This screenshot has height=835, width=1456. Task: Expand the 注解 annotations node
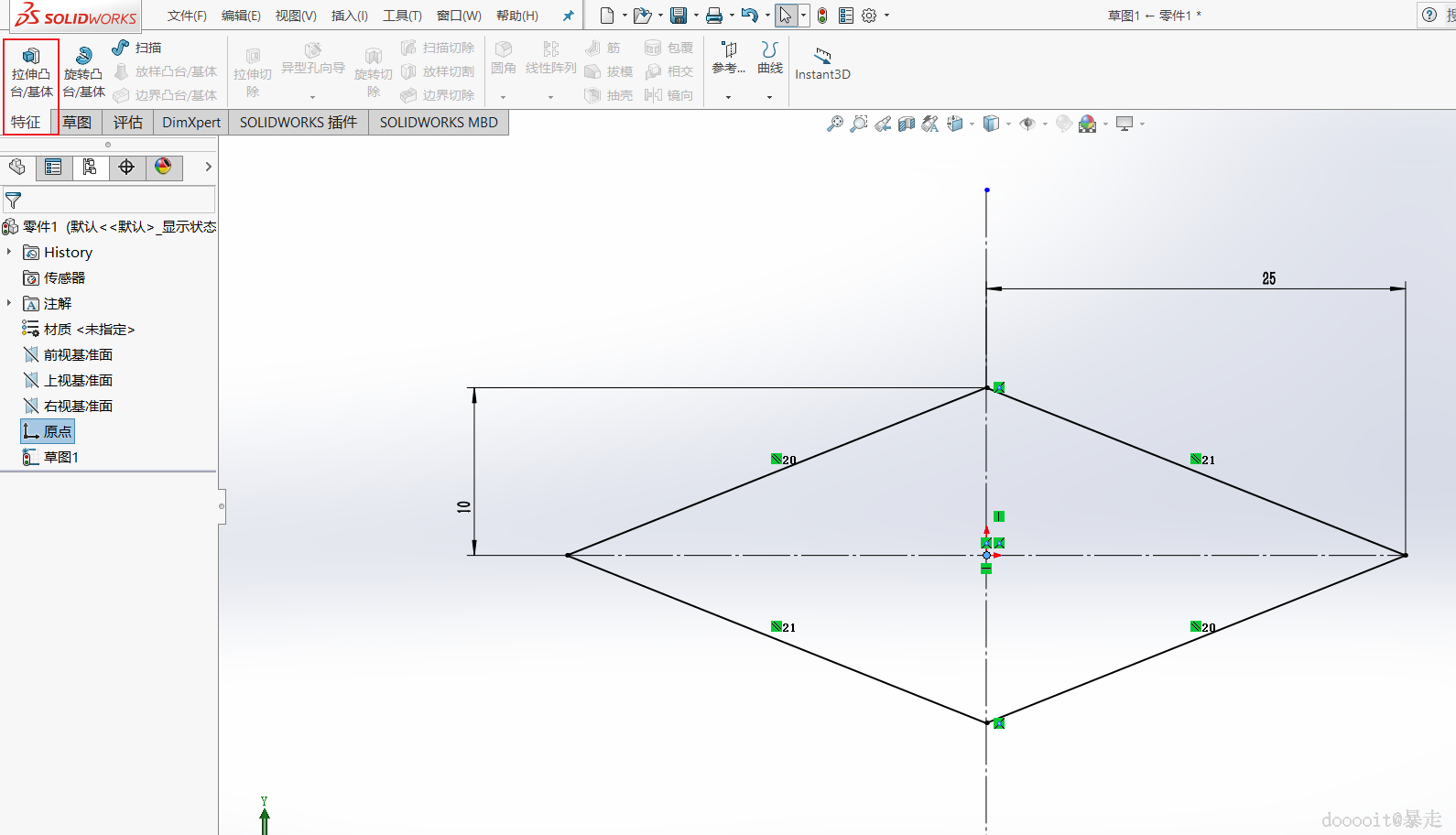click(9, 303)
